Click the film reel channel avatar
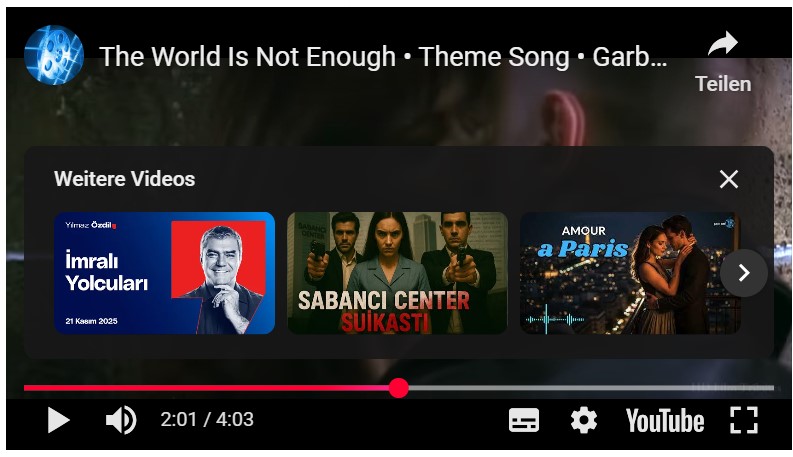Viewport: 793px width, 457px height. pyautogui.click(x=54, y=55)
